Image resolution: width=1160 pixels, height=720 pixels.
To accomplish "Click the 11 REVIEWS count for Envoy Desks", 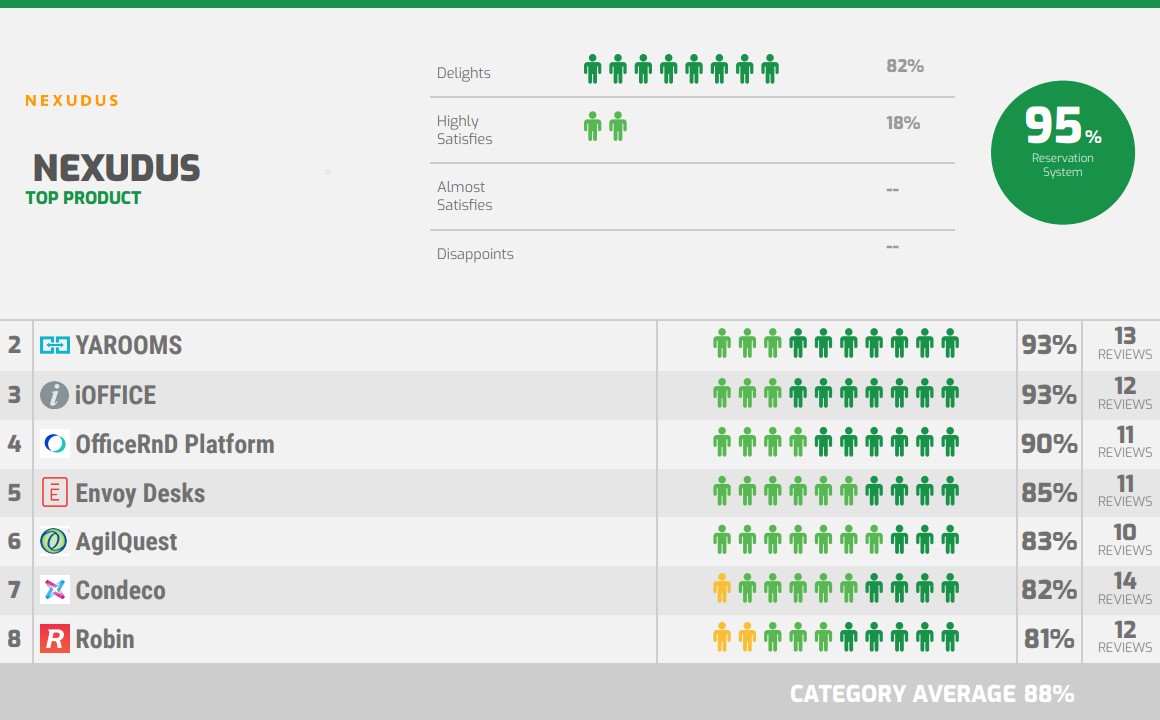I will 1124,491.
